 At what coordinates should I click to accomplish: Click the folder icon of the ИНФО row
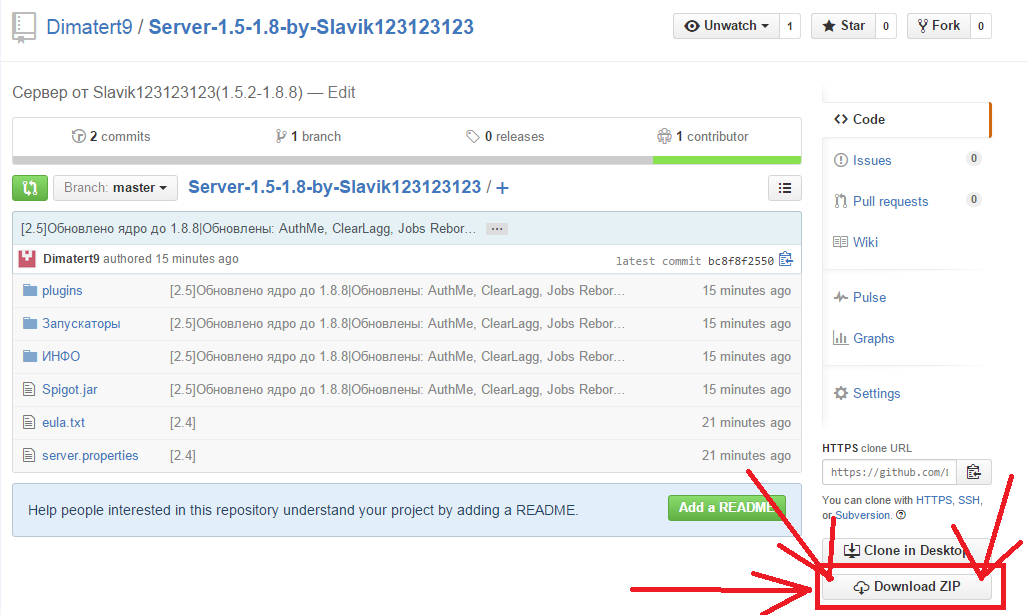30,355
